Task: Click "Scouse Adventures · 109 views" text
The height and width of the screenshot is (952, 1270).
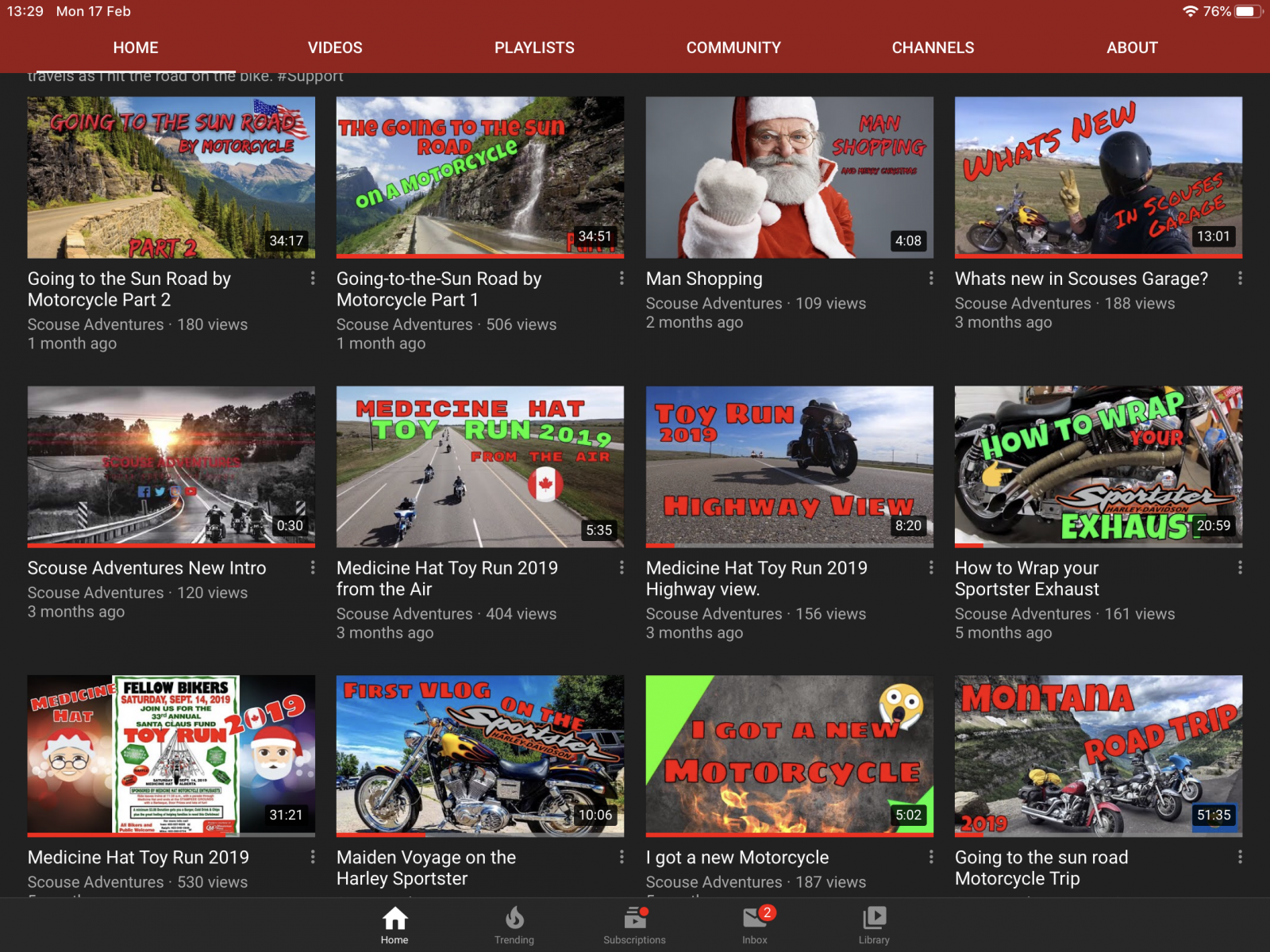Action: point(756,303)
